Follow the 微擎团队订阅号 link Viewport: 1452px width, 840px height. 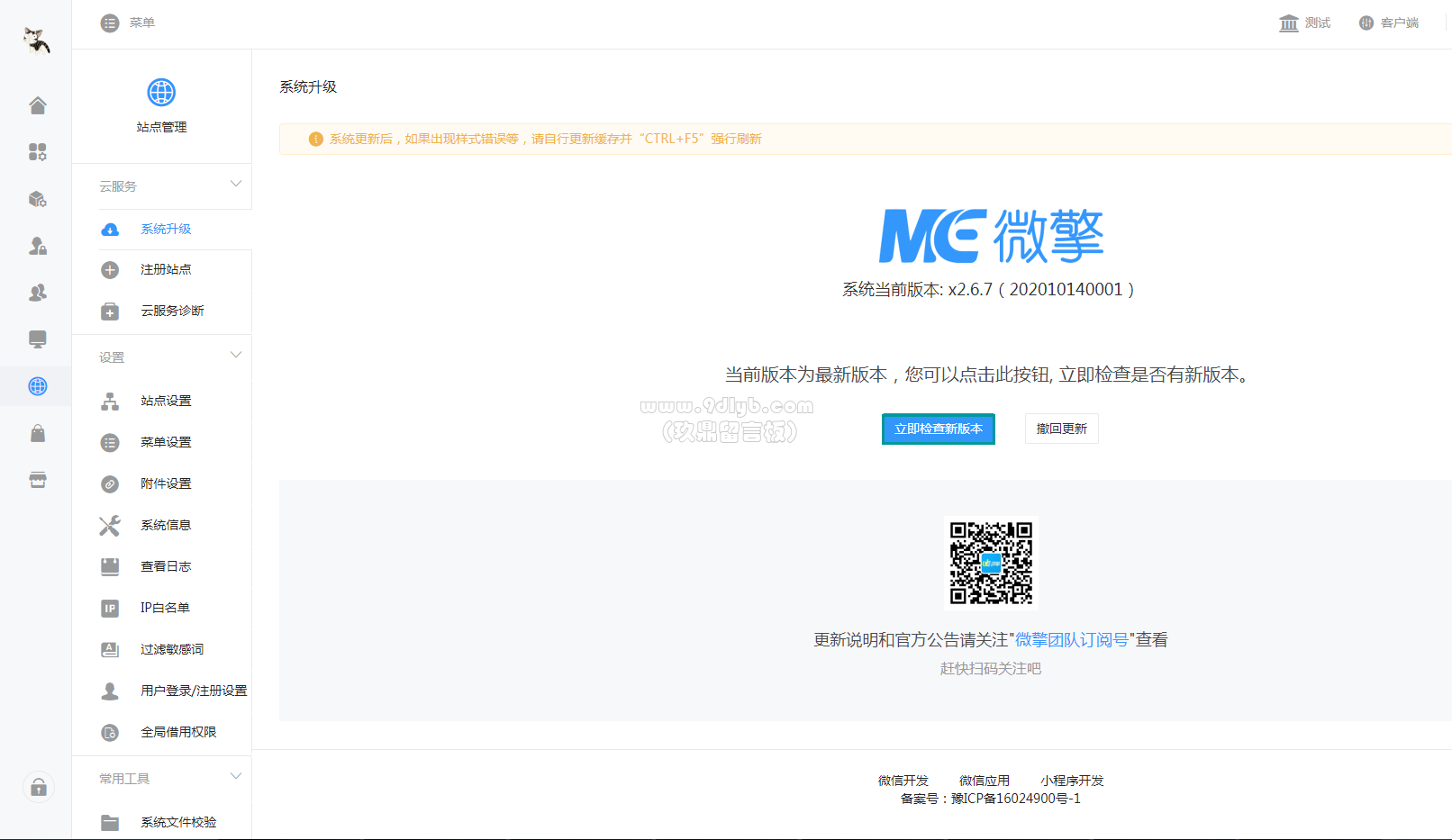pos(1072,640)
